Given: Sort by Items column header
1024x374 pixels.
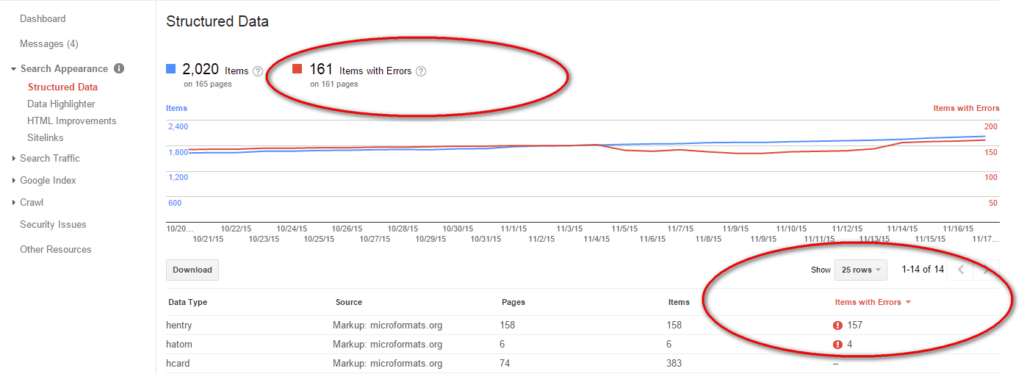Looking at the screenshot, I should click(x=679, y=302).
